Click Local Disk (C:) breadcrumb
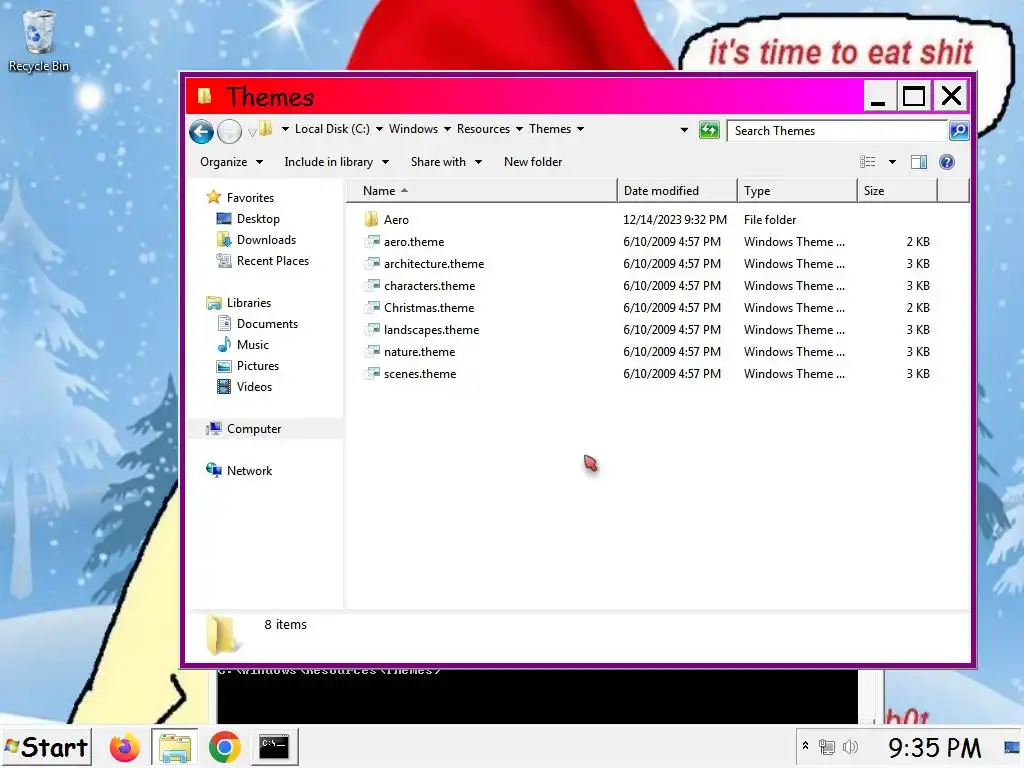 point(332,129)
